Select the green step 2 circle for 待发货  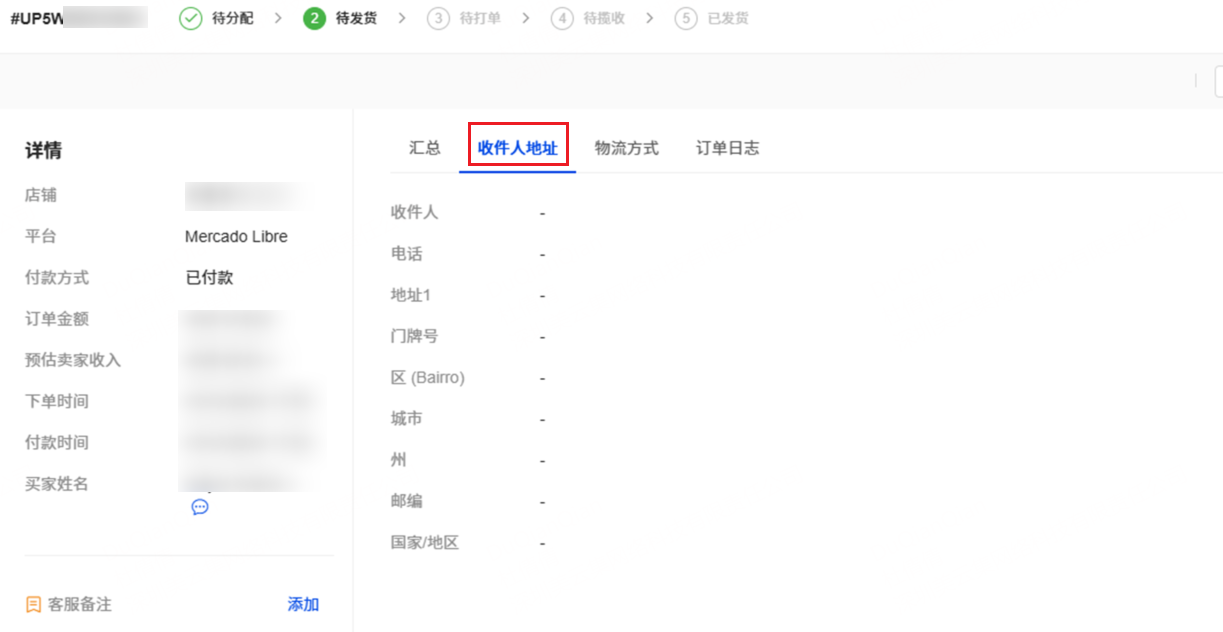(x=314, y=19)
